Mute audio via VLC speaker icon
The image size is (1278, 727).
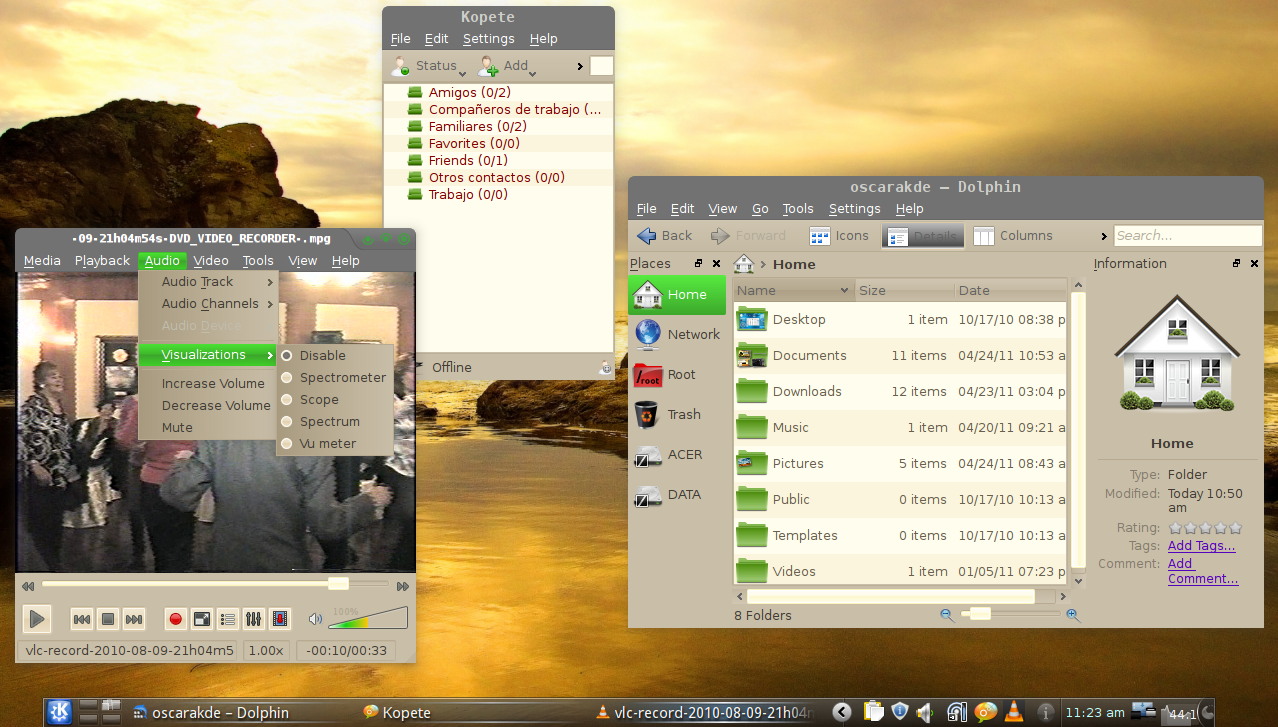click(x=316, y=619)
